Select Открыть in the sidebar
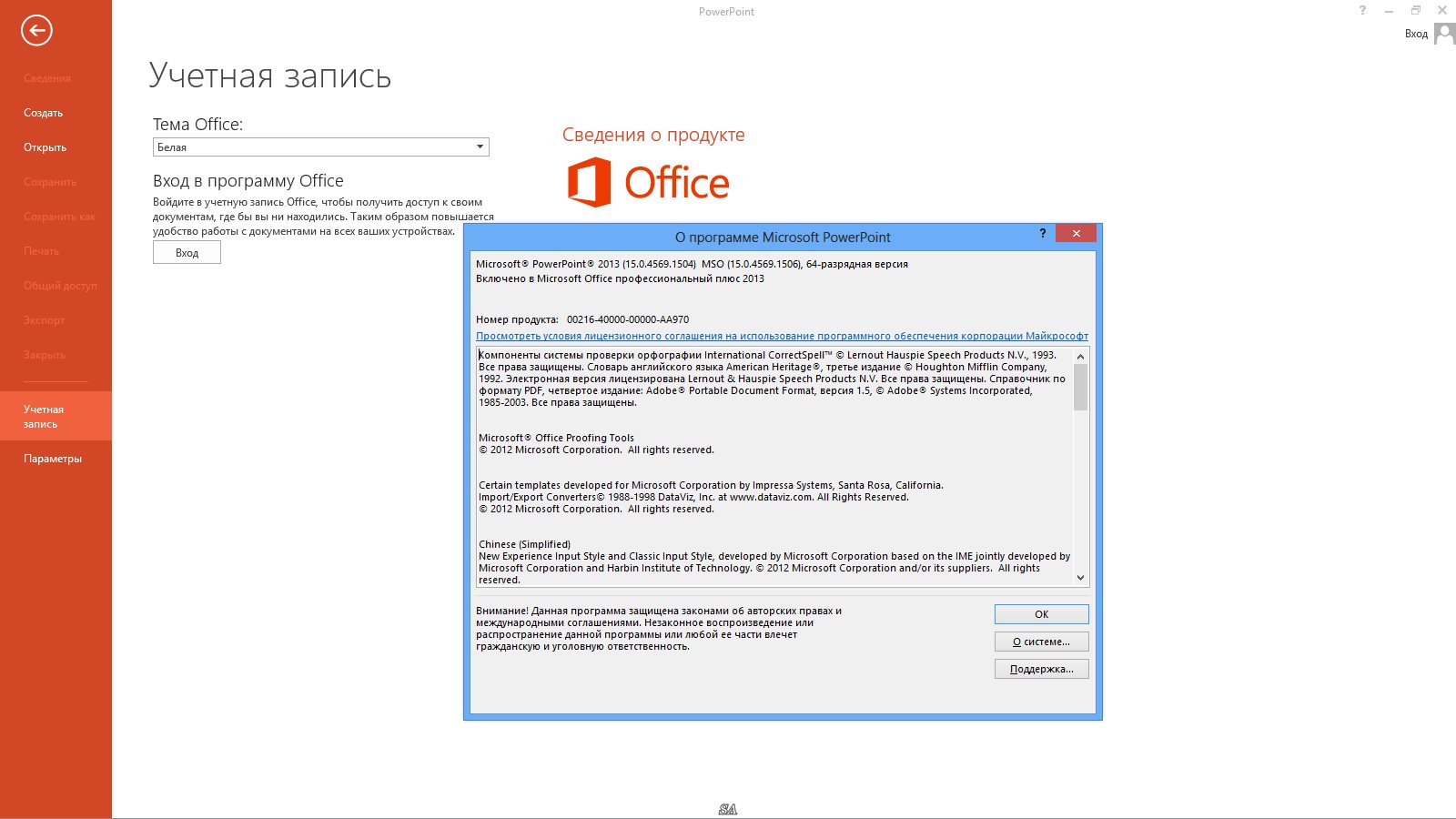The width and height of the screenshot is (1456, 819). (x=45, y=147)
